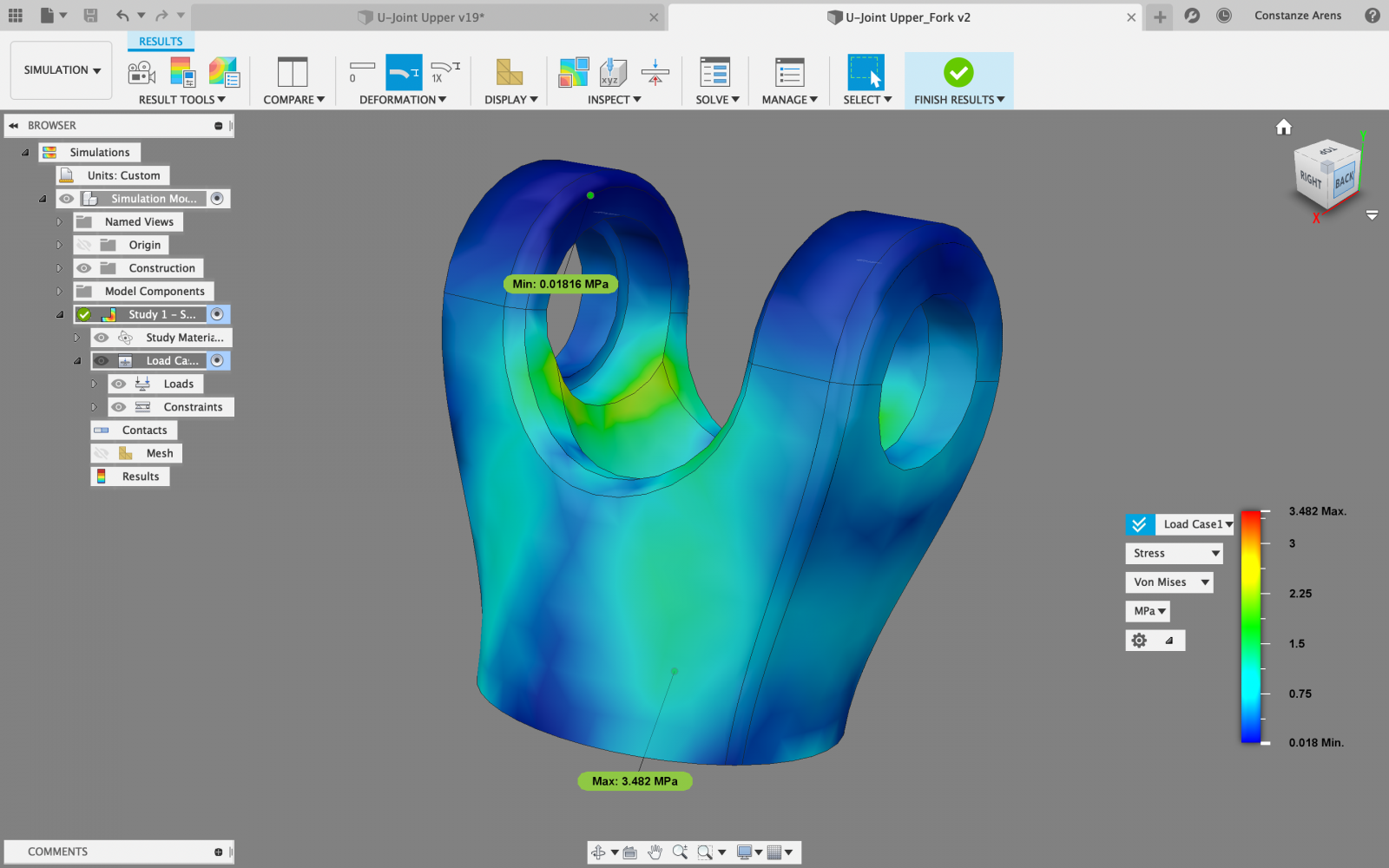Open legend settings gear icon
Viewport: 1389px width, 868px height.
(1139, 641)
